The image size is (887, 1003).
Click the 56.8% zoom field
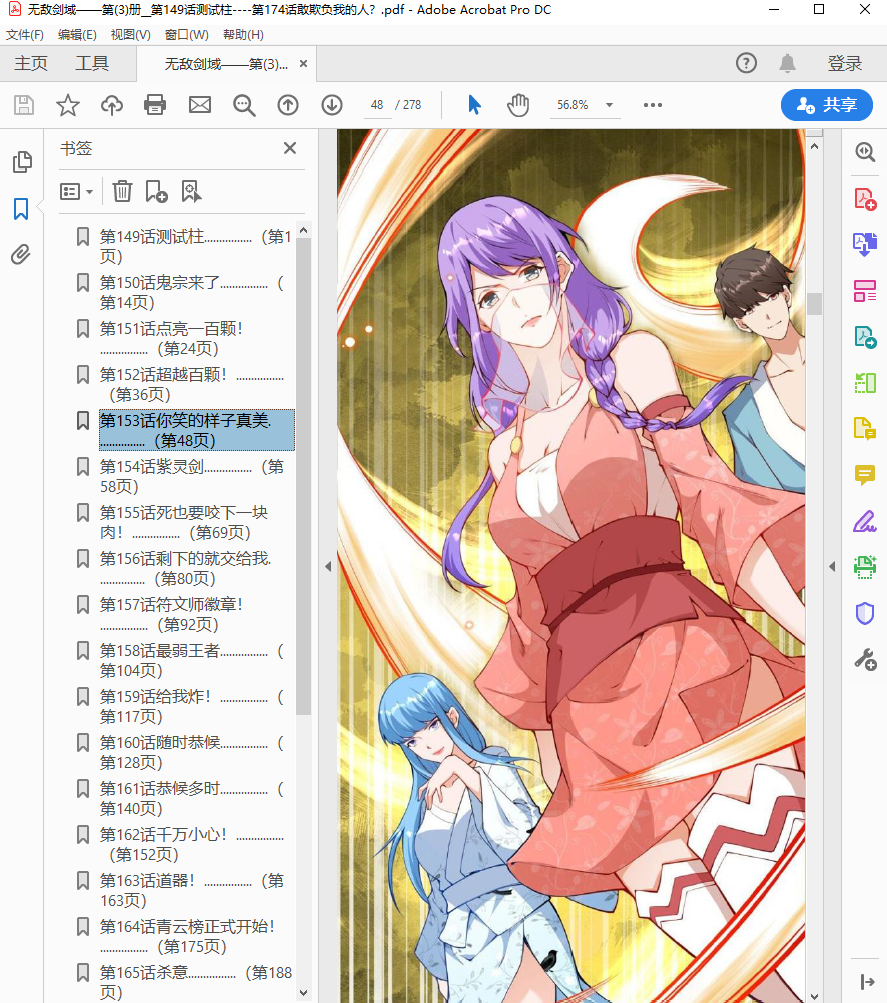(572, 105)
